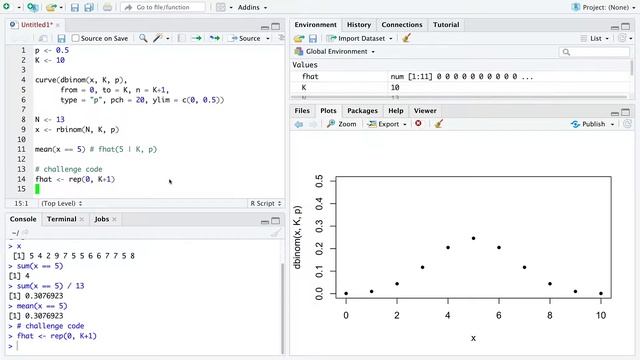Close the Untitled1 script tab
This screenshot has width=640, height=360.
[58, 25]
